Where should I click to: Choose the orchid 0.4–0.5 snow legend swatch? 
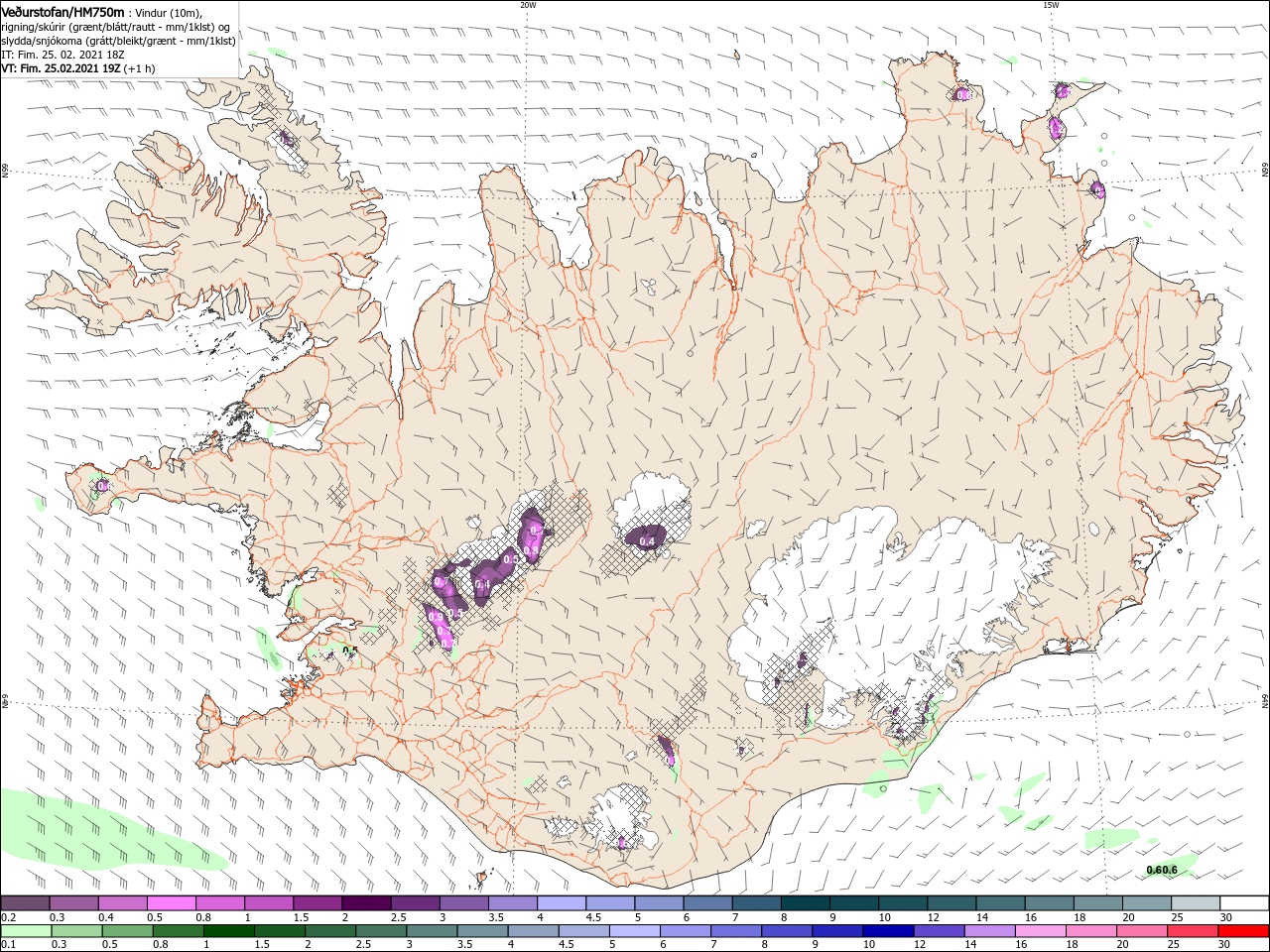122,903
